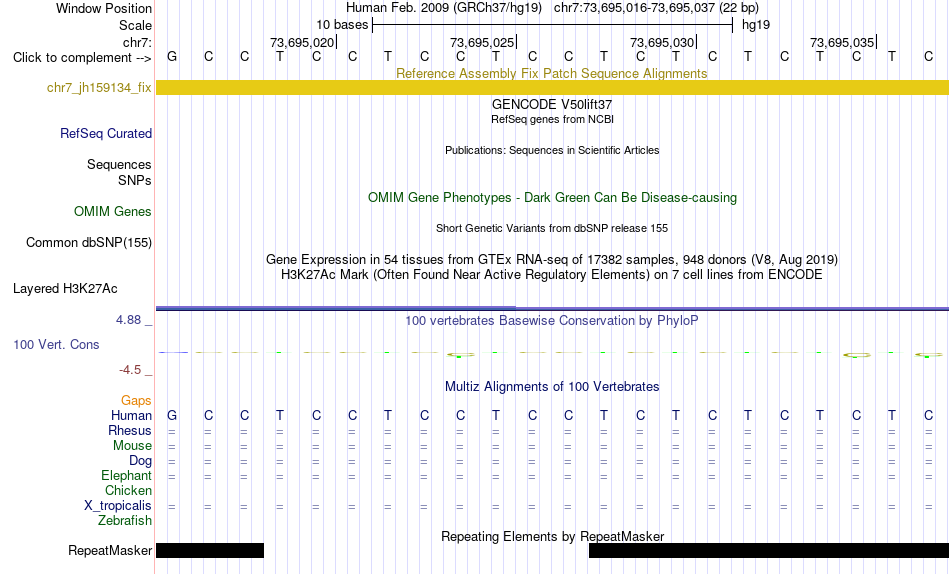Select the Mouse species row label
Screen dimensions: 950x574
tap(132, 446)
